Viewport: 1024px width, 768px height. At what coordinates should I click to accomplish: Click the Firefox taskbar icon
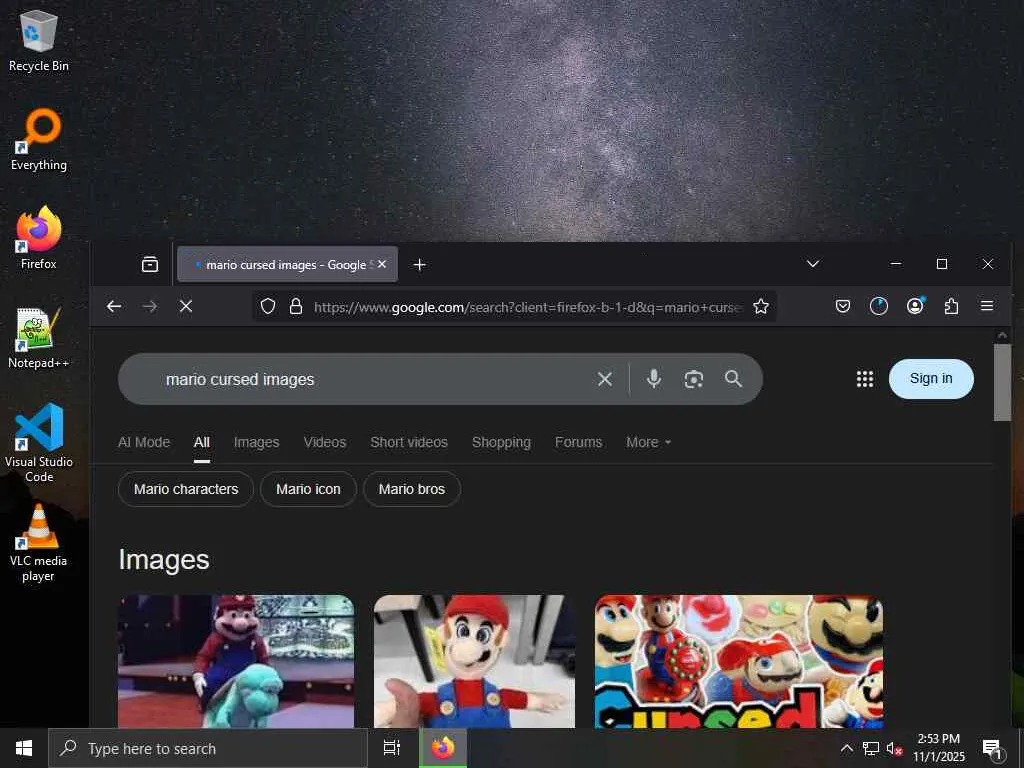point(443,748)
